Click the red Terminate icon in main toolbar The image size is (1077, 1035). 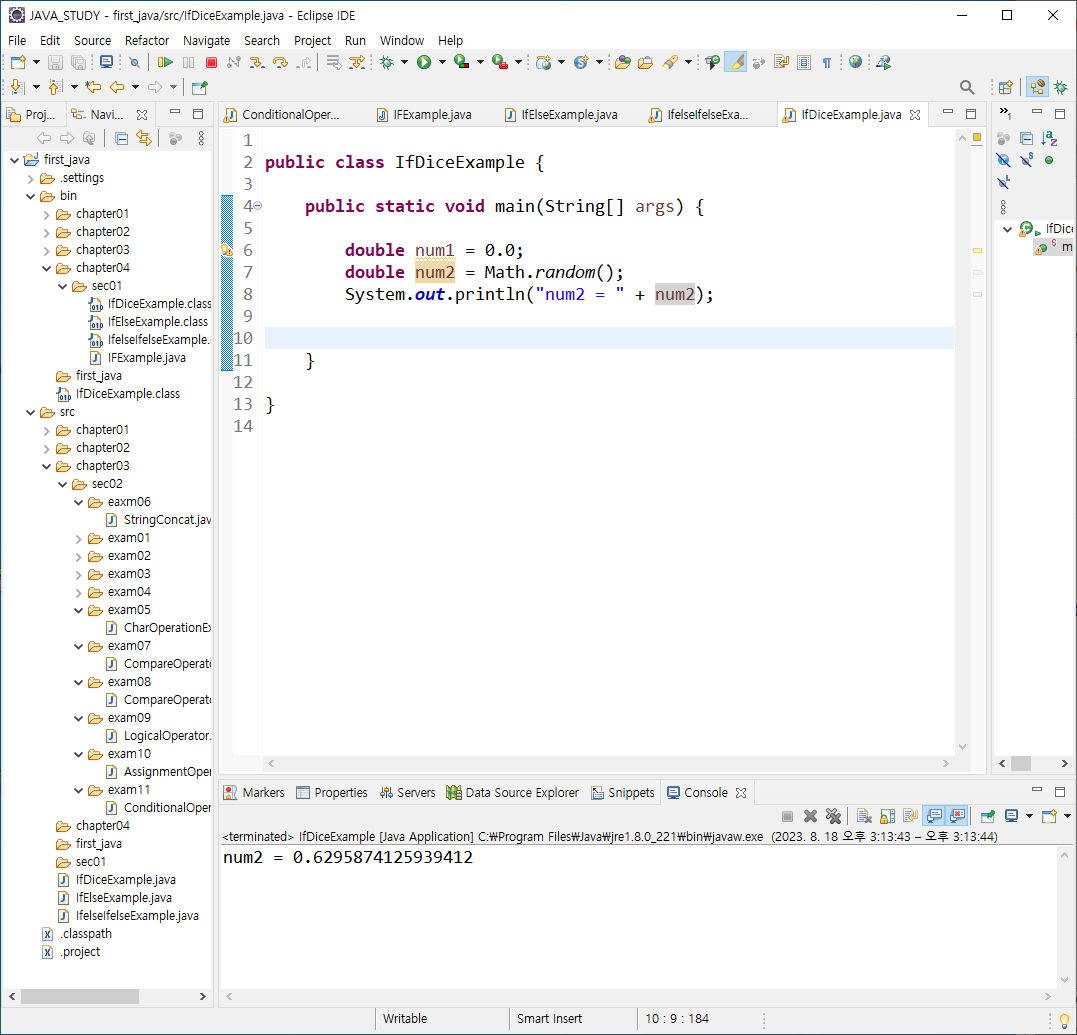pos(212,62)
